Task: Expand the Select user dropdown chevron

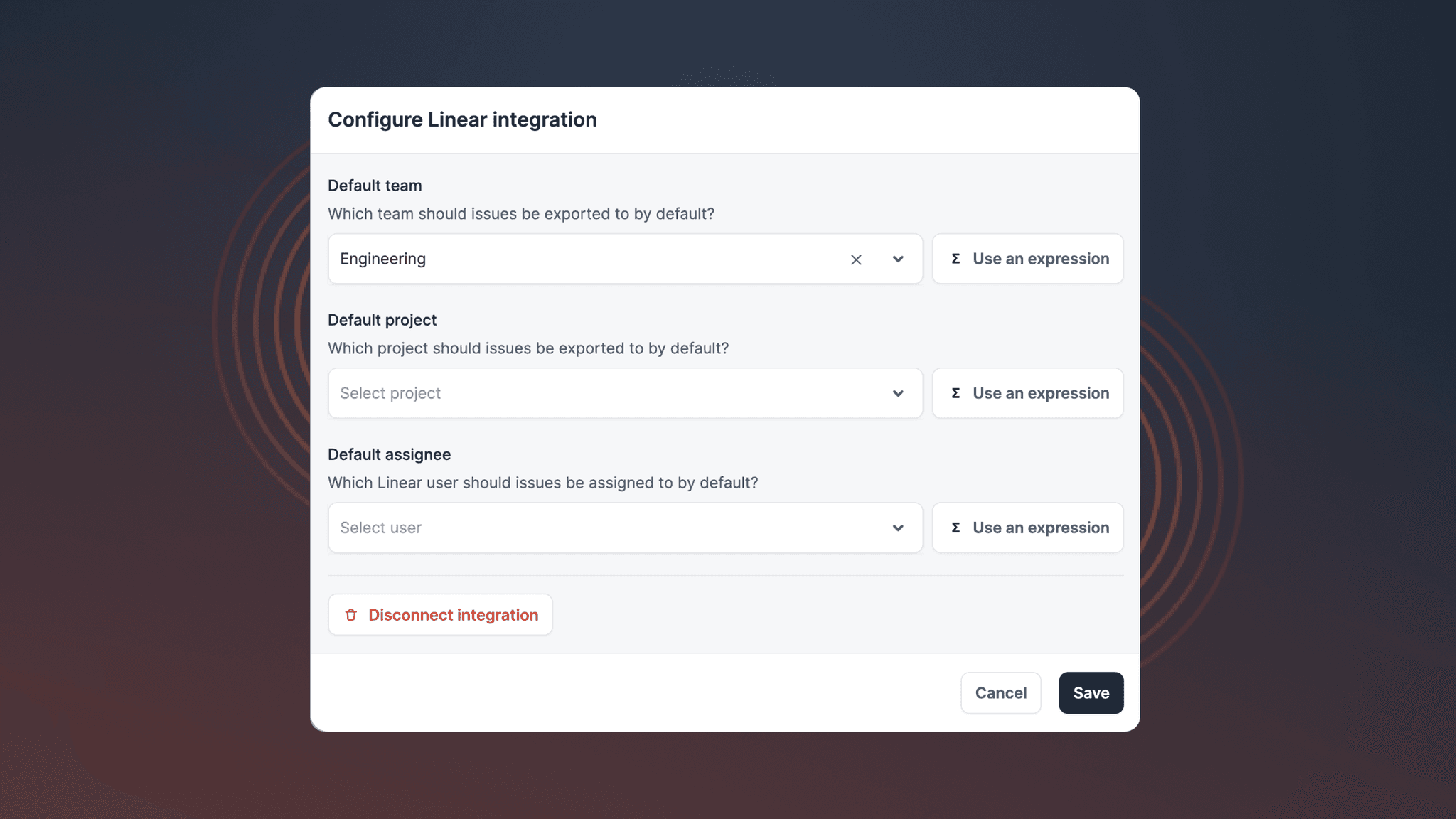Action: (x=898, y=528)
